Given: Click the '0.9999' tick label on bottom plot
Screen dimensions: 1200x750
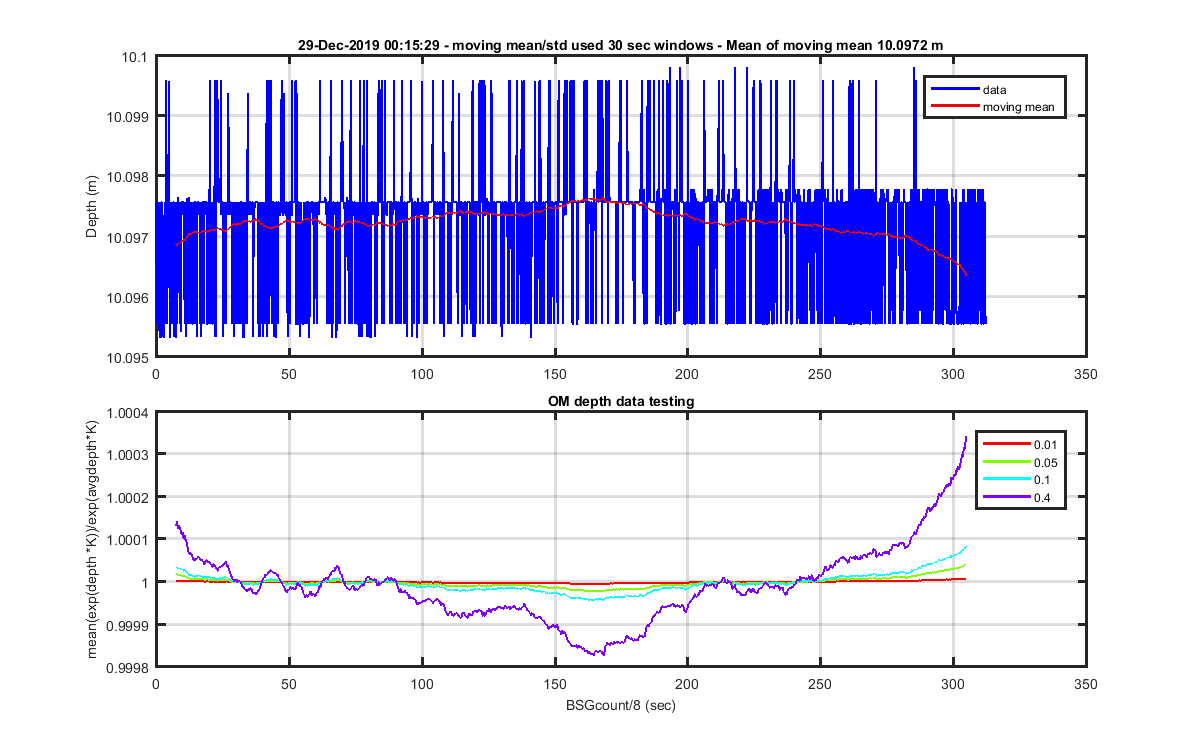Looking at the screenshot, I should [130, 625].
